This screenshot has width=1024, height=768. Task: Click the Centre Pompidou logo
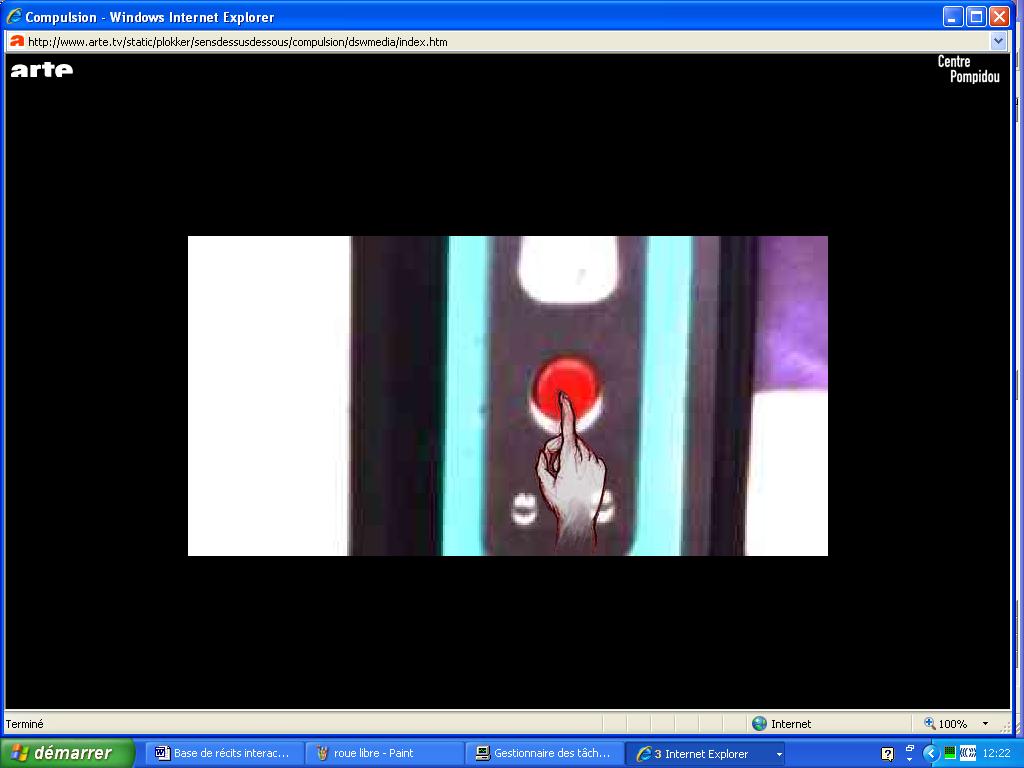pos(968,69)
